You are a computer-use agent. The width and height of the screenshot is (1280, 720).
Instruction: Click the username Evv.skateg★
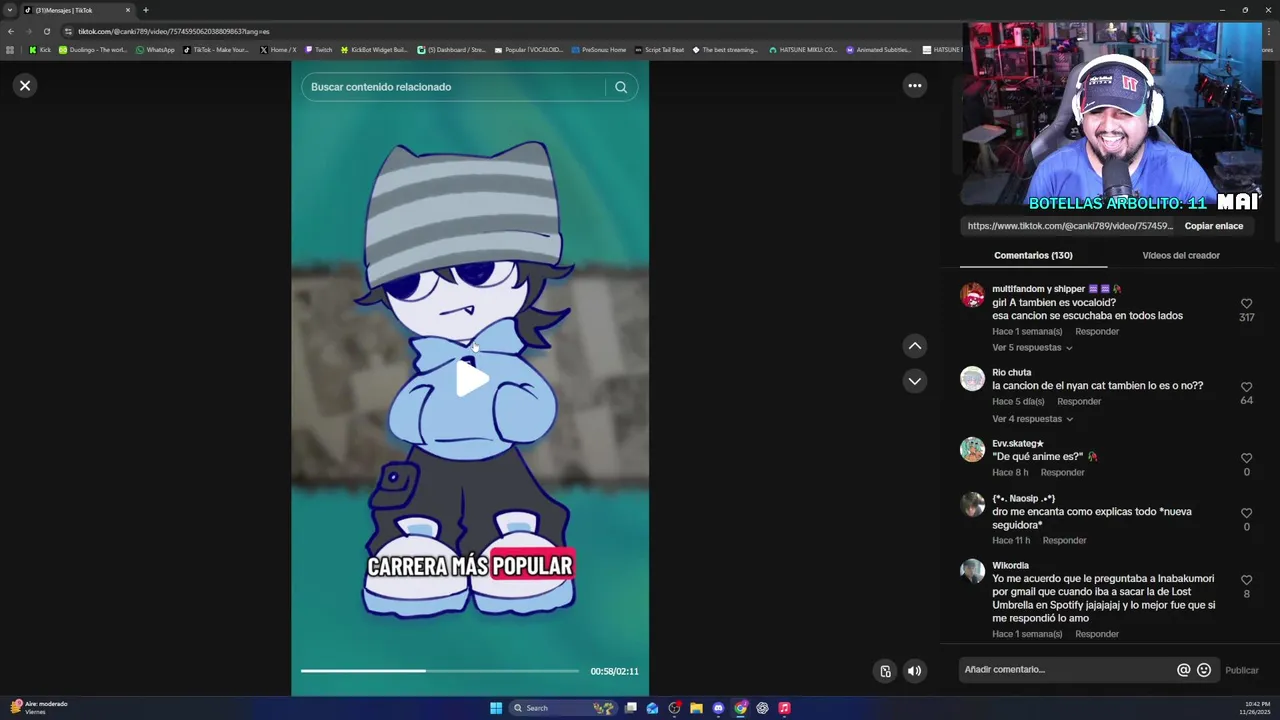tap(1018, 443)
